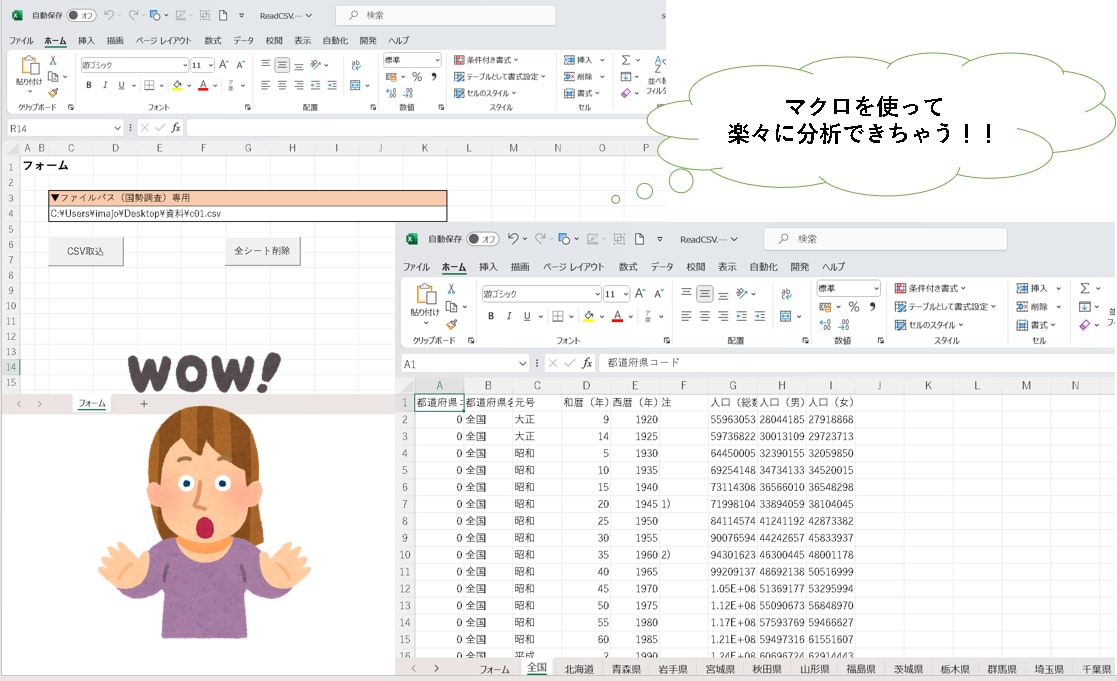
Task: Click Redo arrow in lower-right data window
Action: tap(540, 239)
